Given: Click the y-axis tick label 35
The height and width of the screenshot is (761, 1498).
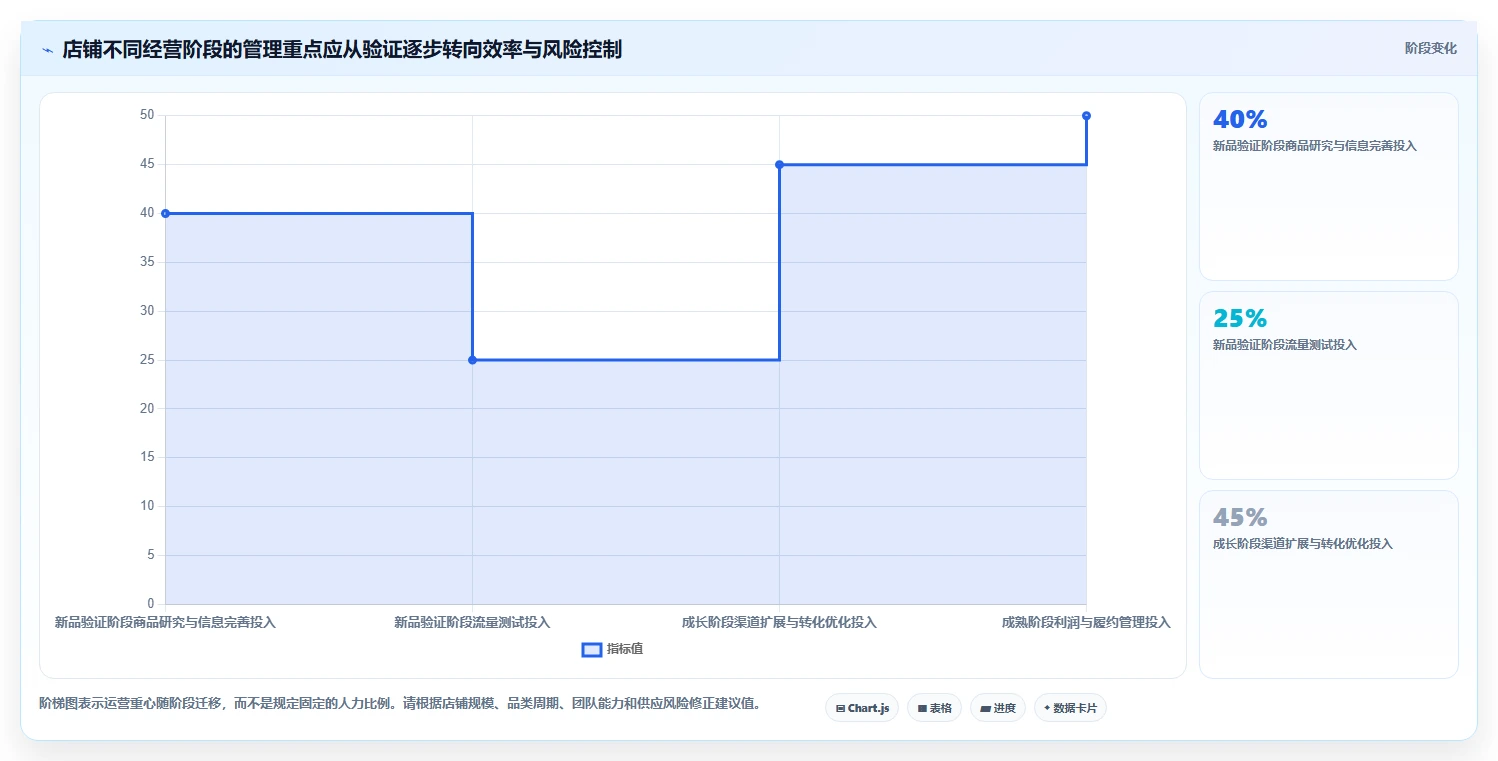Looking at the screenshot, I should (x=147, y=262).
